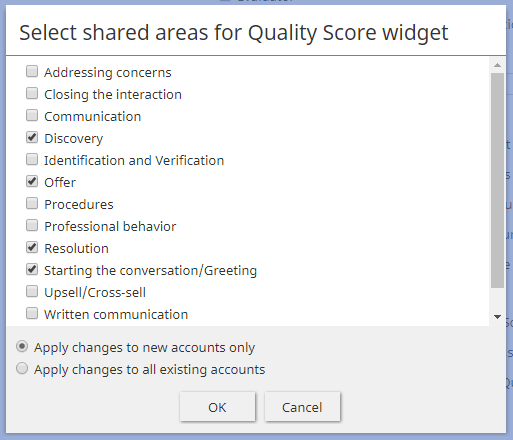The width and height of the screenshot is (513, 440).
Task: Tick the Written communication checkbox
Action: point(32,313)
